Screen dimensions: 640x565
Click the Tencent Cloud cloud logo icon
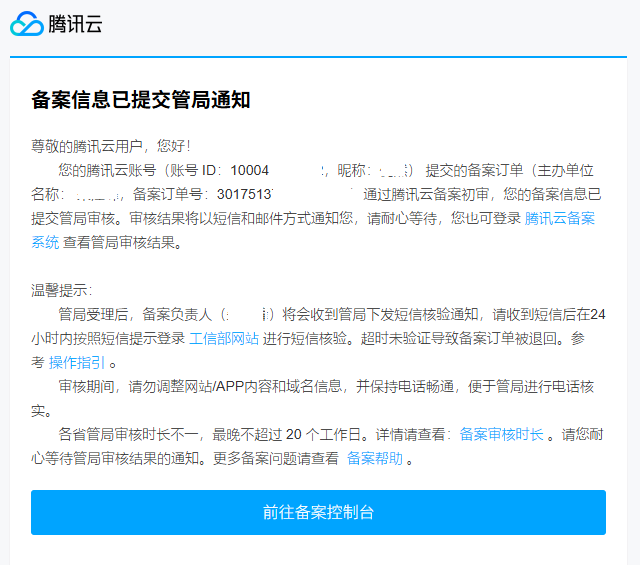coord(26,25)
